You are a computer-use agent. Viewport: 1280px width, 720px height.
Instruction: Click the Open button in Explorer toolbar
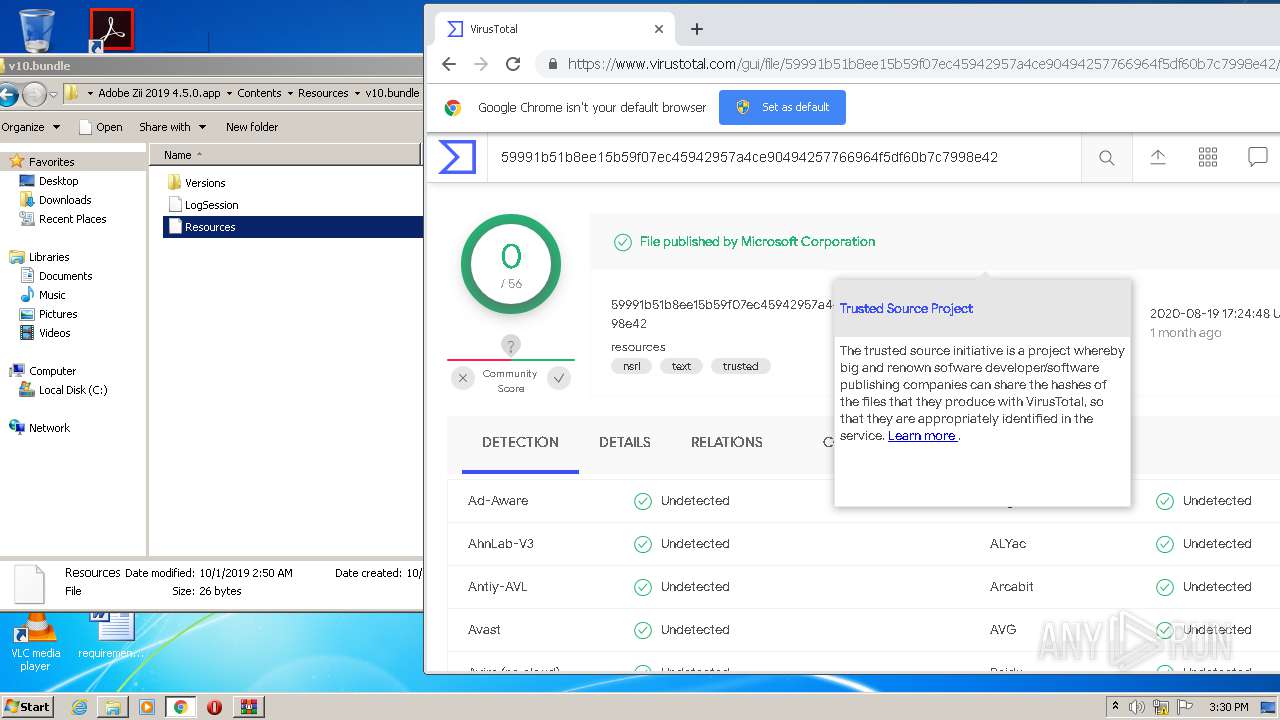click(100, 127)
